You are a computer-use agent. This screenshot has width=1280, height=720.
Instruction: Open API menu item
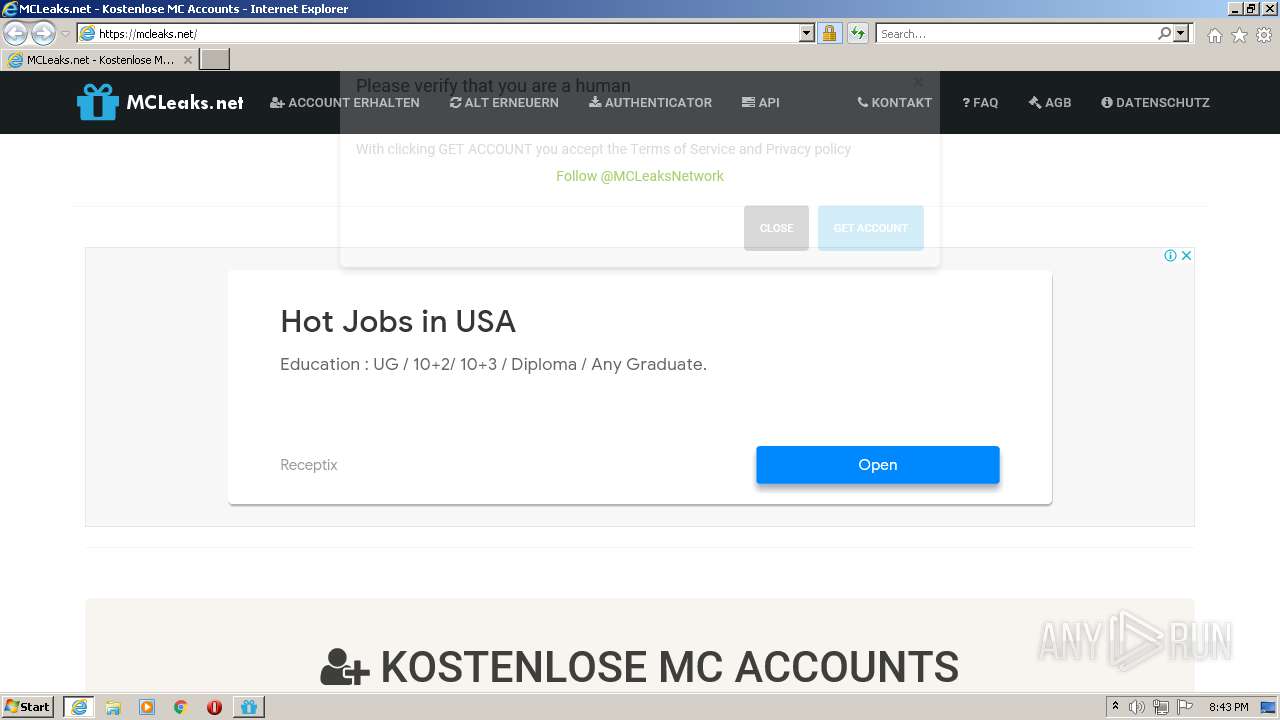761,102
